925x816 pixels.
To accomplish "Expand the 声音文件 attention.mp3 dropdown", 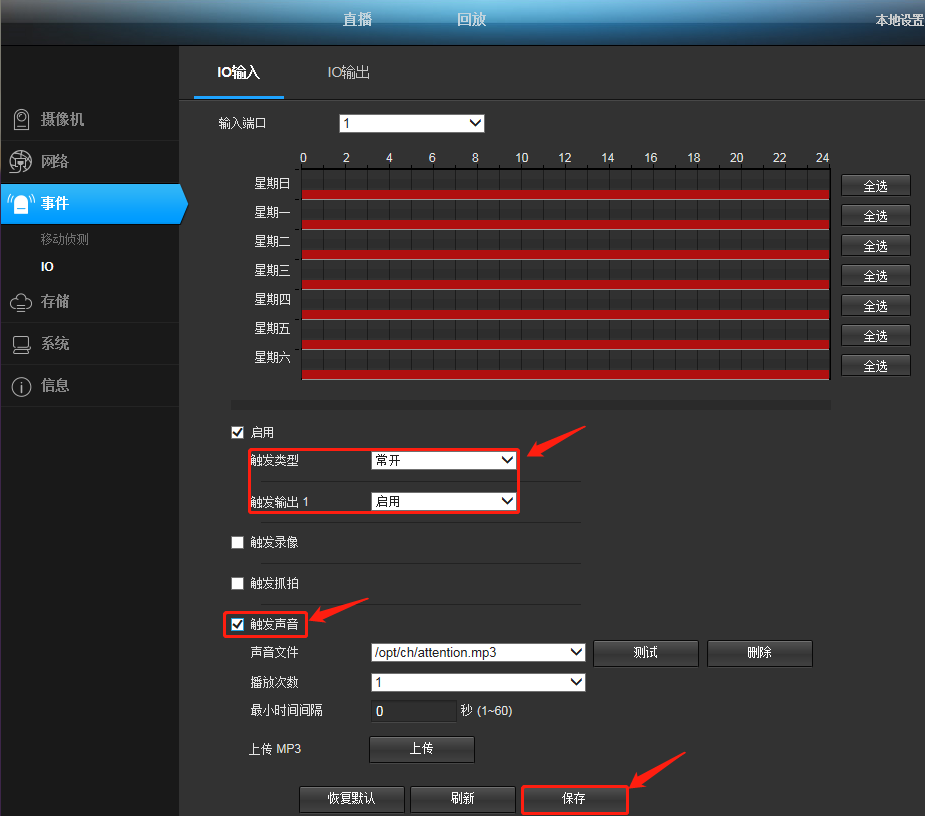I will point(477,652).
